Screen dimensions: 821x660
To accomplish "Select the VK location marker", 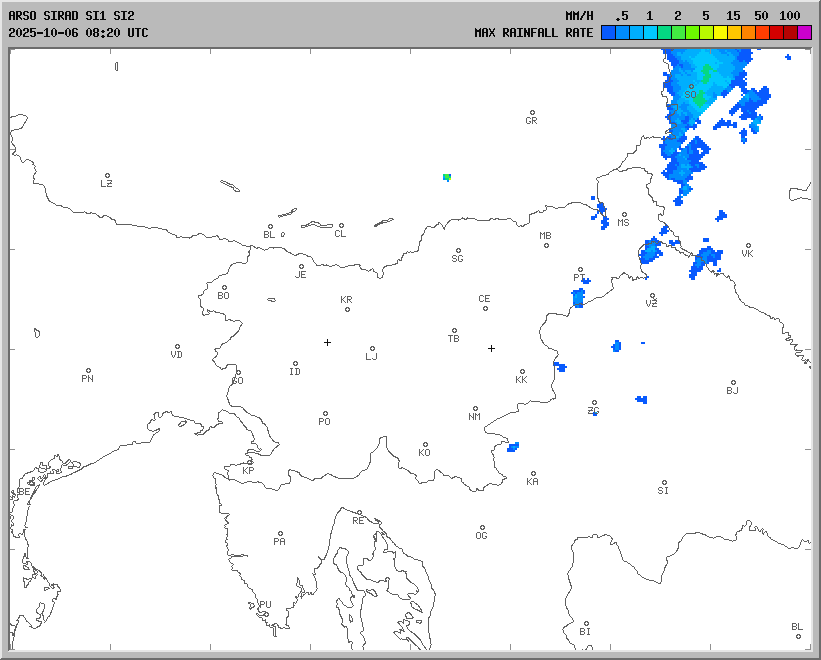I will (x=747, y=246).
